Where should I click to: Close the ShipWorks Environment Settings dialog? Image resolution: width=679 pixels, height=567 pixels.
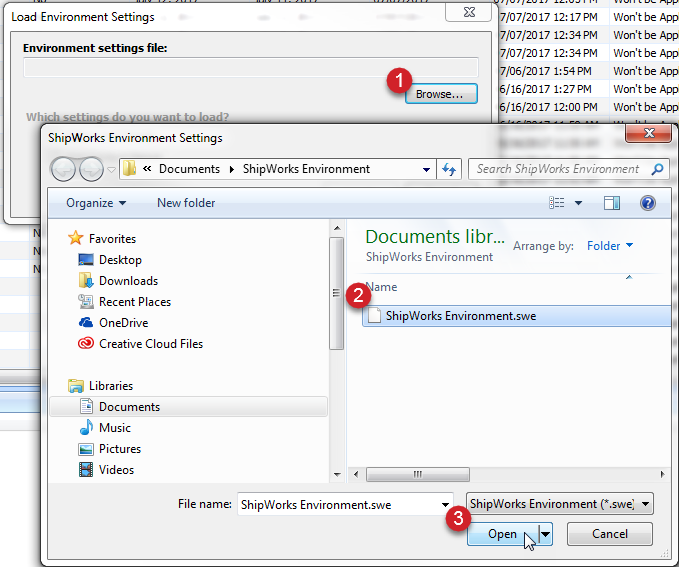point(649,133)
